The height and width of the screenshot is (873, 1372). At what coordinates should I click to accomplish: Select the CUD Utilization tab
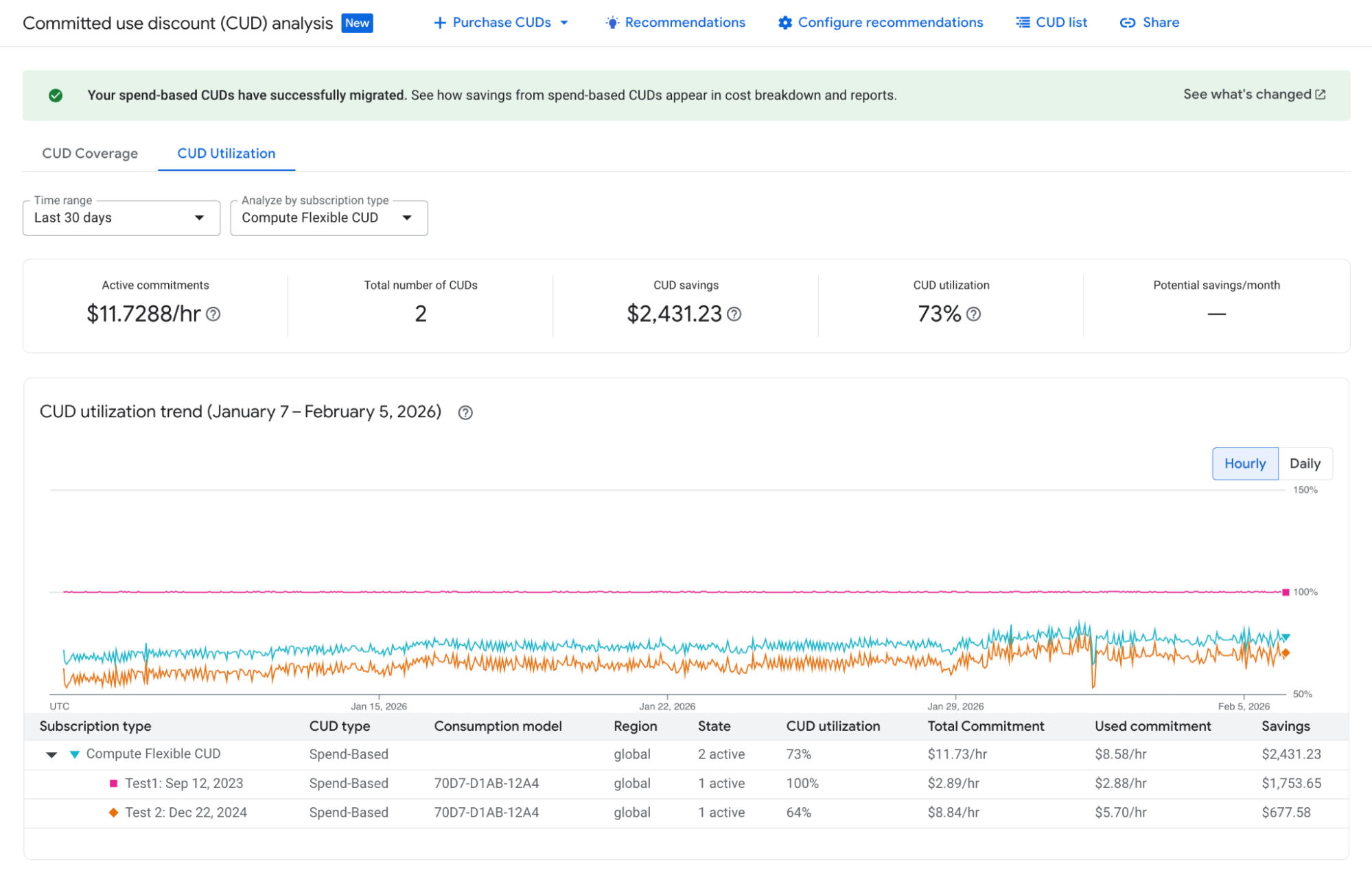pos(226,153)
